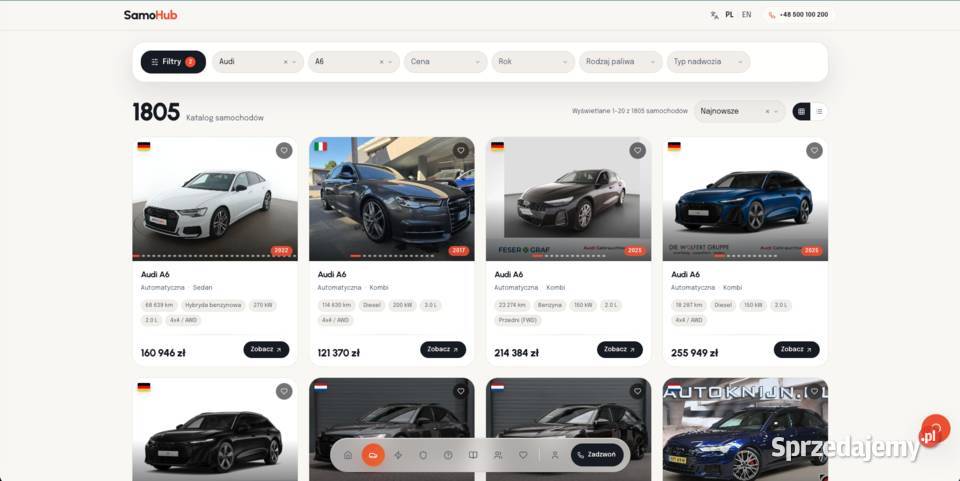Open the sparkle icon in bottom navigation bar
Image resolution: width=960 pixels, height=481 pixels.
tap(398, 455)
